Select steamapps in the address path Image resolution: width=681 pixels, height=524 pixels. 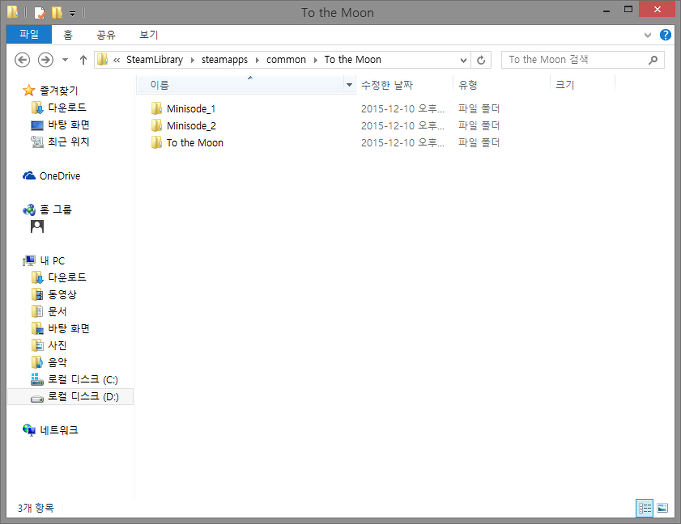(225, 60)
